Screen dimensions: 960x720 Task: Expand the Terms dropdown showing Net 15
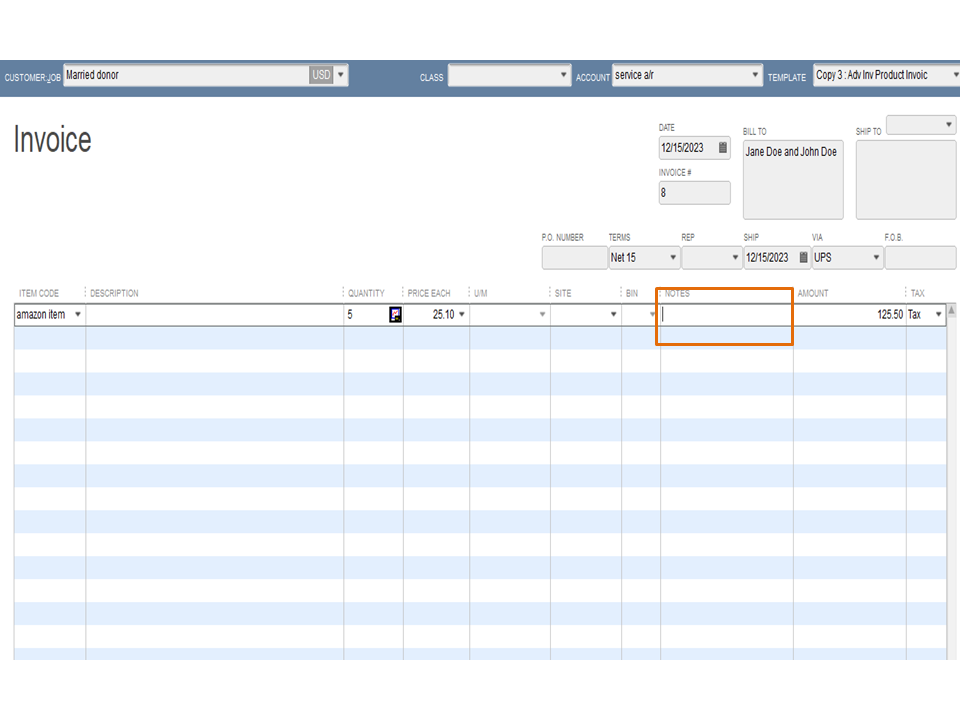click(x=673, y=257)
